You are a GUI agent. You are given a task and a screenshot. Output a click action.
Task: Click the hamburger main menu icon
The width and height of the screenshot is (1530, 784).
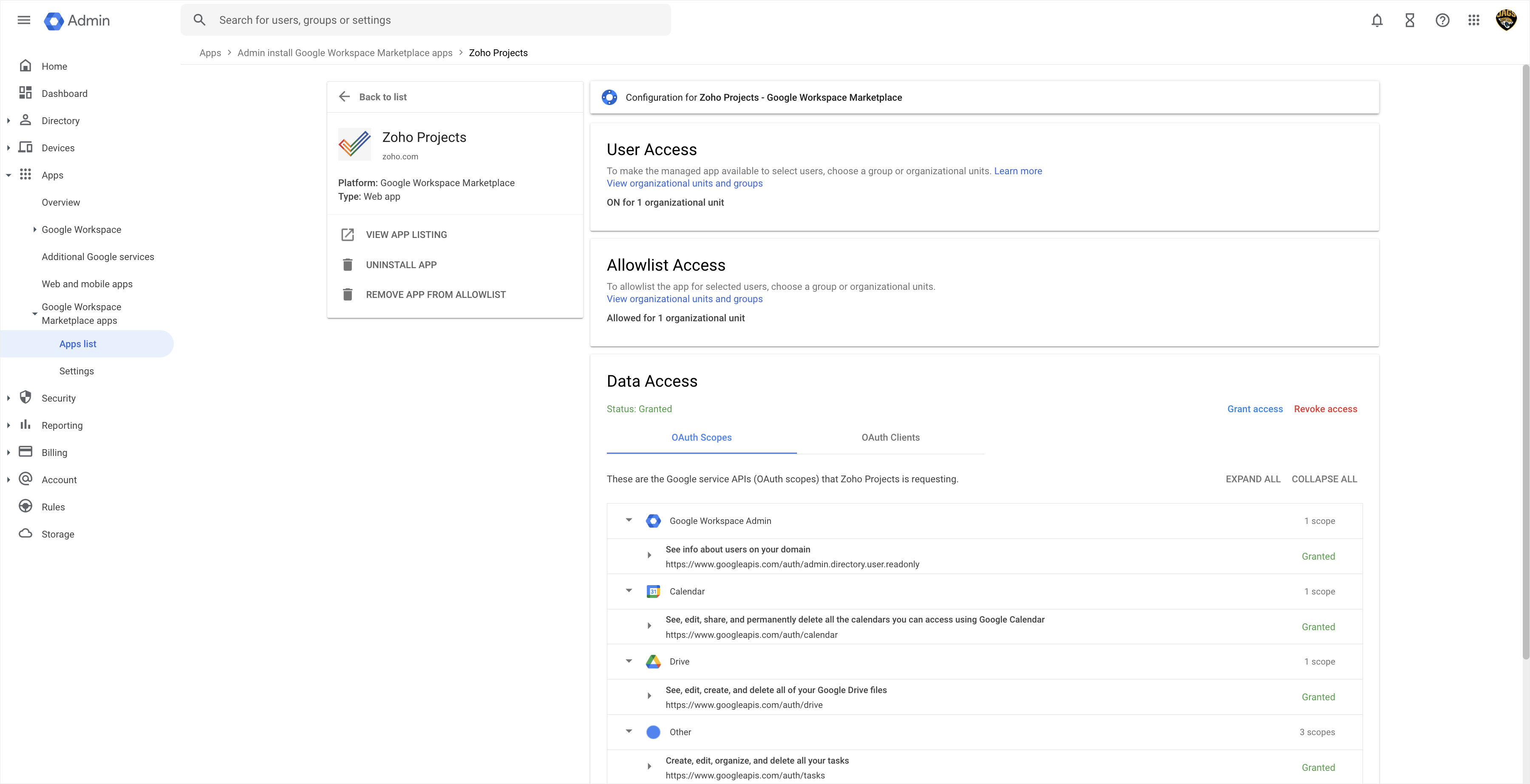(x=24, y=20)
